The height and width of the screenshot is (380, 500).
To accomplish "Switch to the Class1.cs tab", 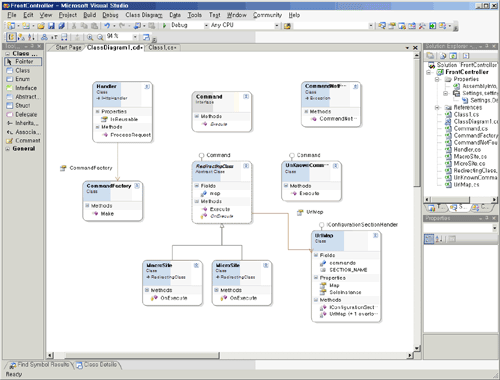I will [x=162, y=48].
